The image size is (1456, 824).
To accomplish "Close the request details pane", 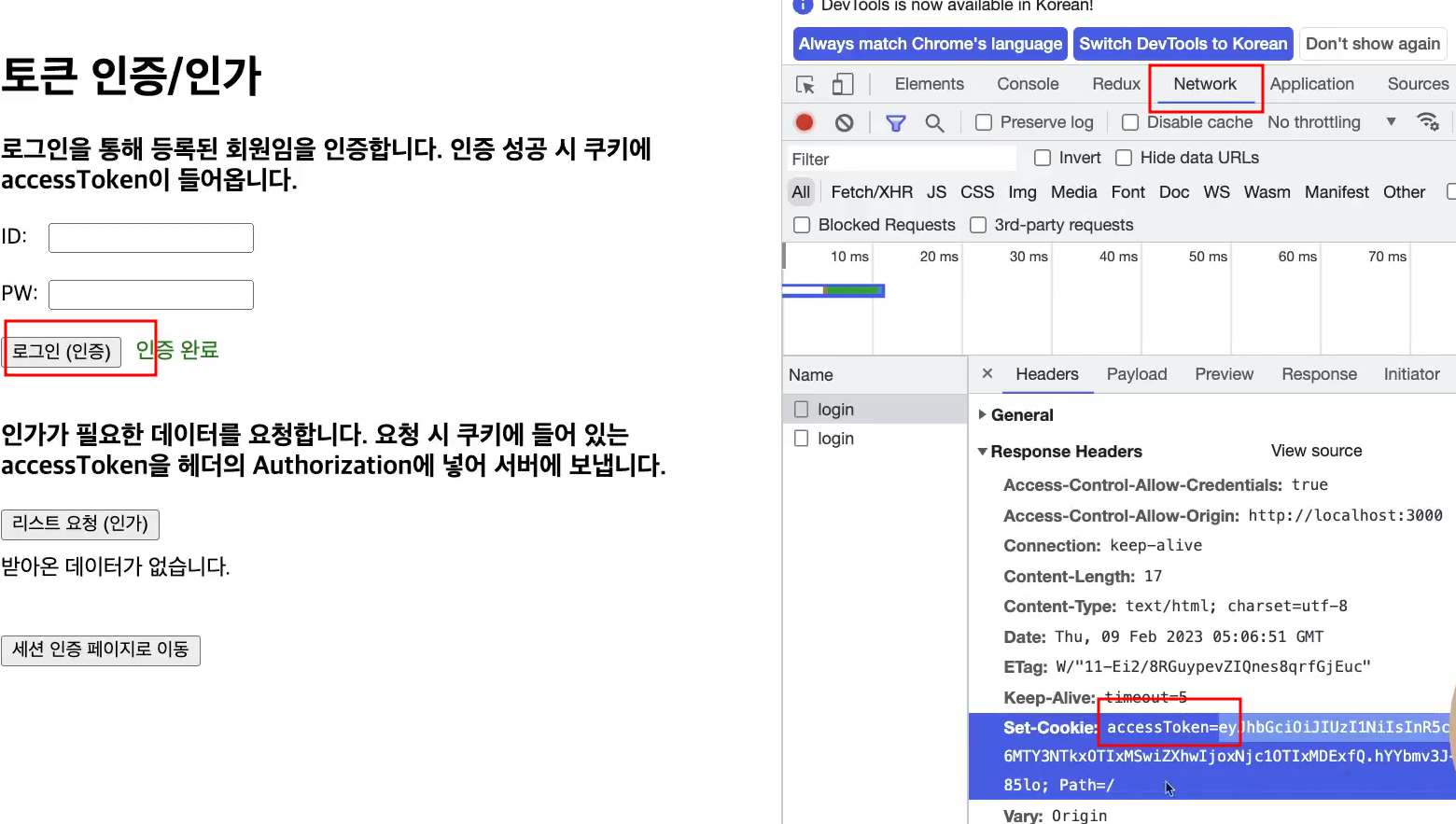I will (987, 373).
